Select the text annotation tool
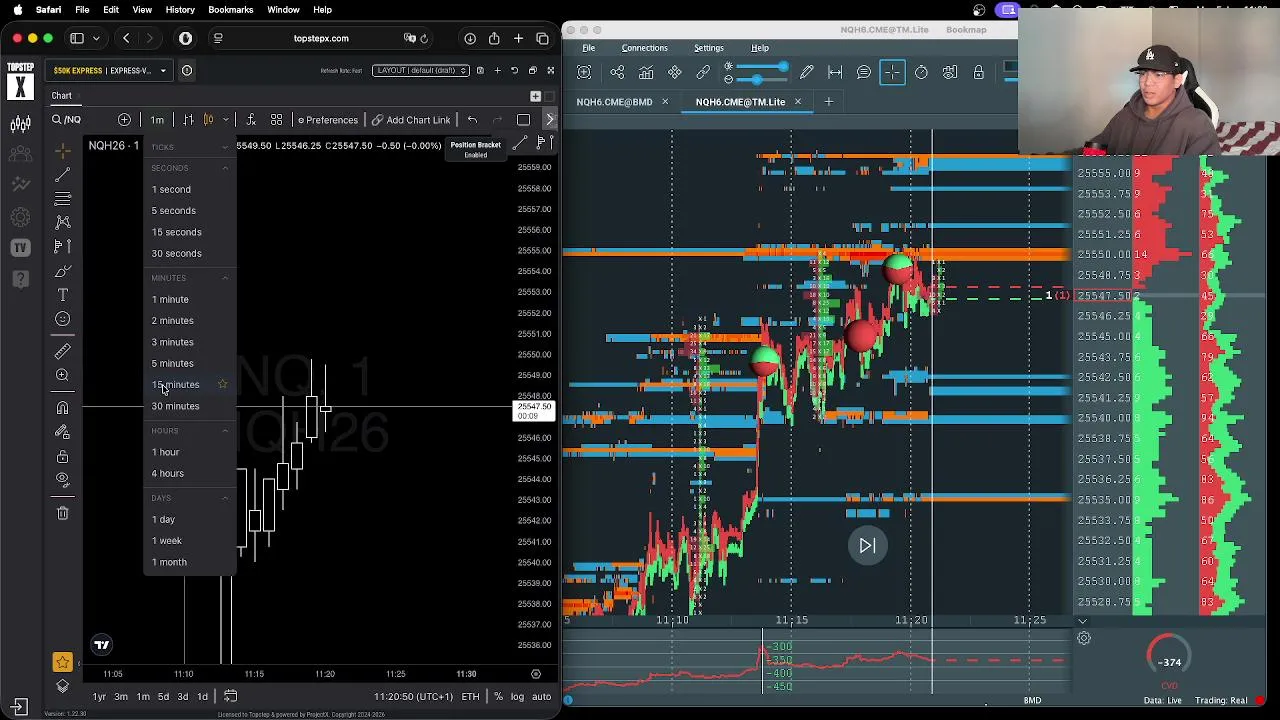The height and width of the screenshot is (720, 1280). click(x=62, y=295)
